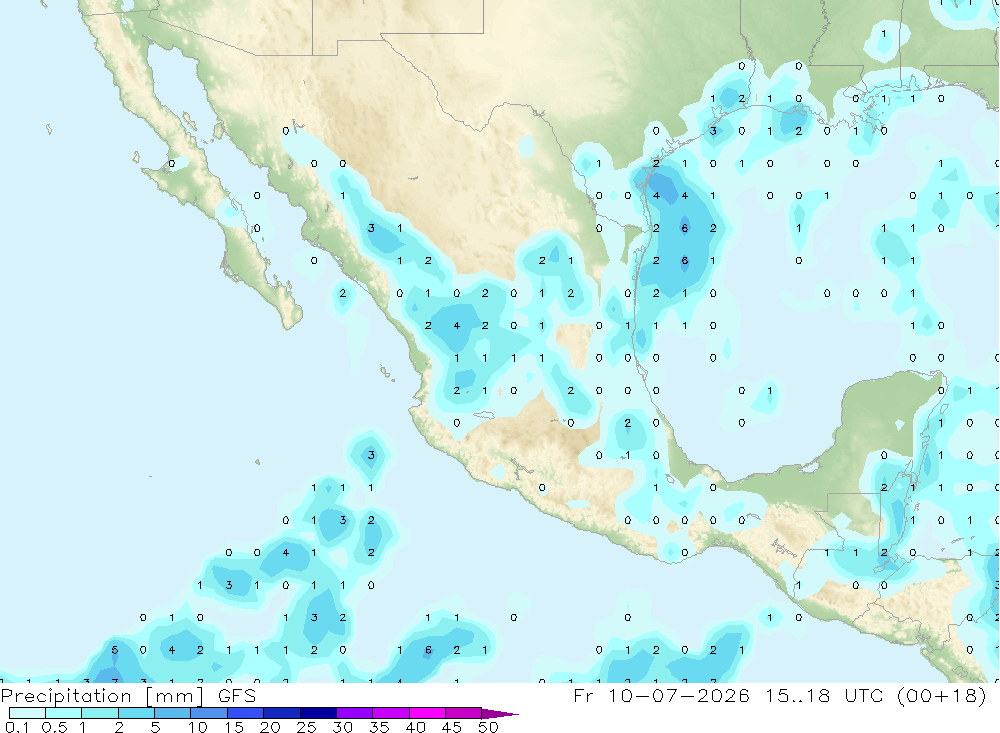
Task: Click the legend tick label '45'
Action: point(452,727)
